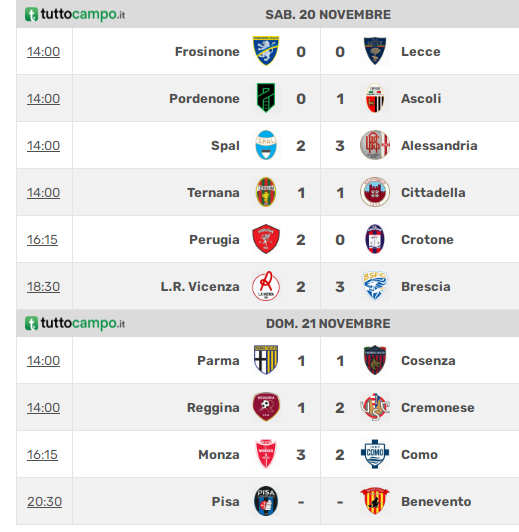Open the 20:30 Pisa–Benevento time link

pyautogui.click(x=44, y=501)
